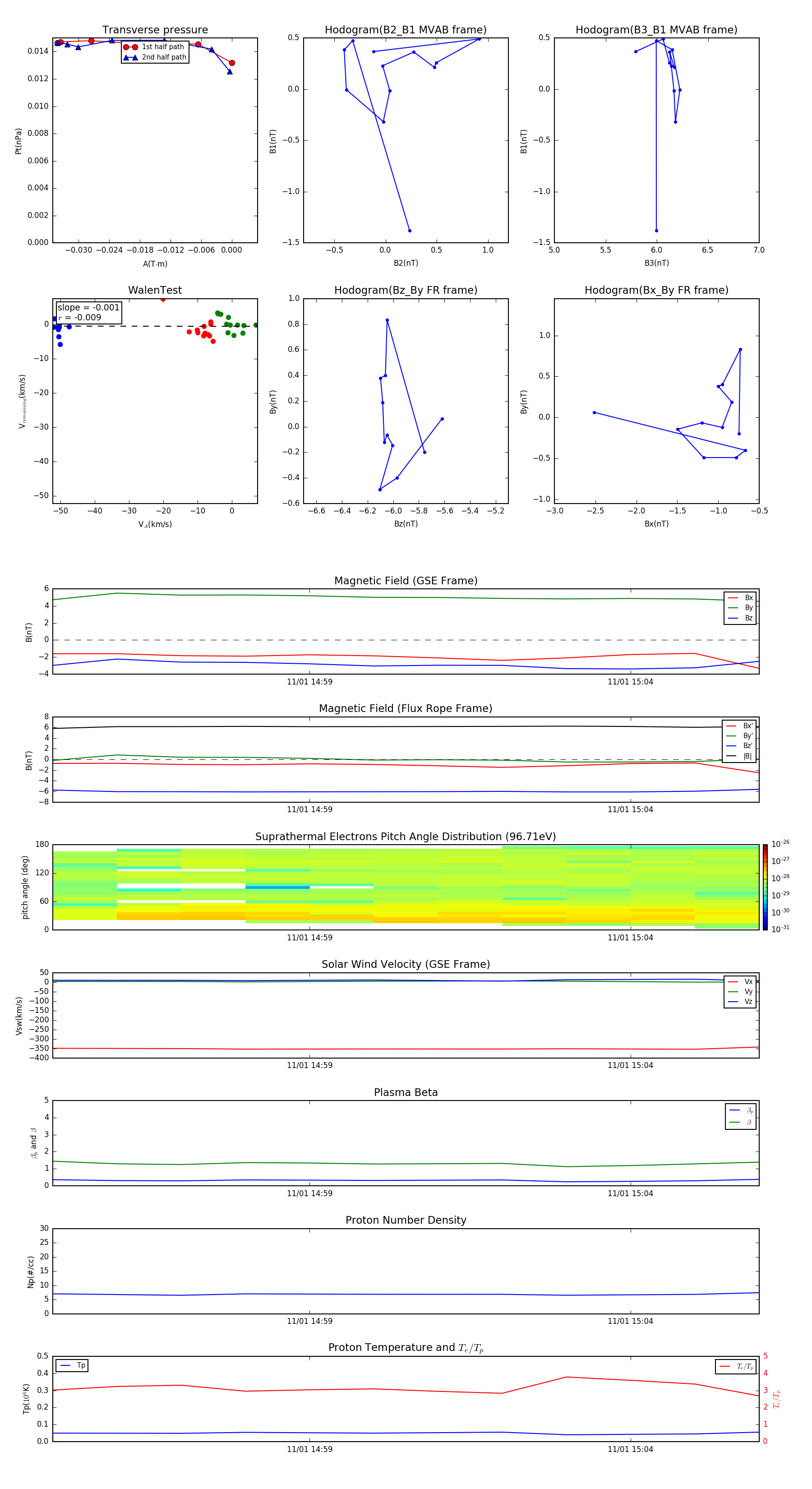Click the 'Te/Tp' legend entry
This screenshot has width=812, height=1489.
736,1366
